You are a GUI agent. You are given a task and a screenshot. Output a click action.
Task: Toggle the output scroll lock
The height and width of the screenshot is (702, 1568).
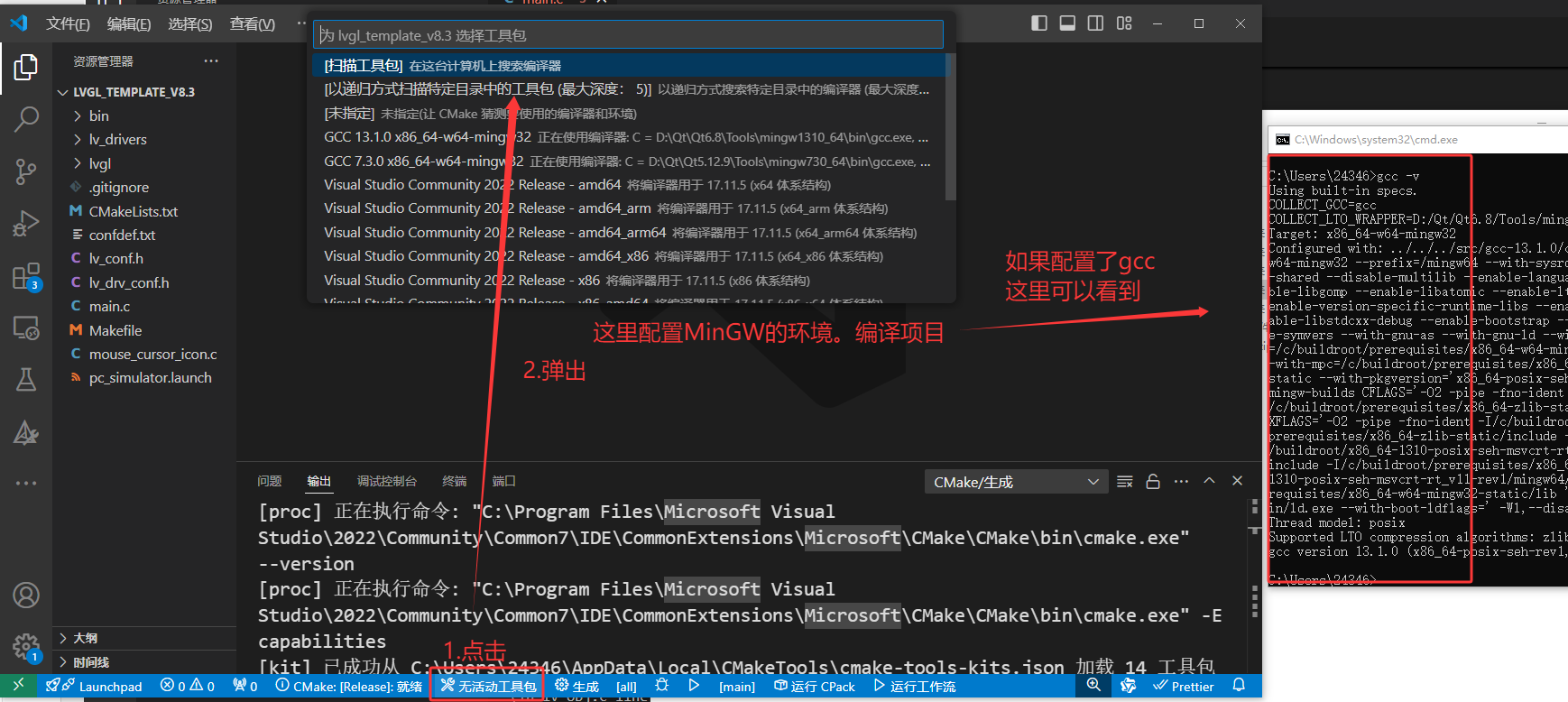(x=1153, y=482)
